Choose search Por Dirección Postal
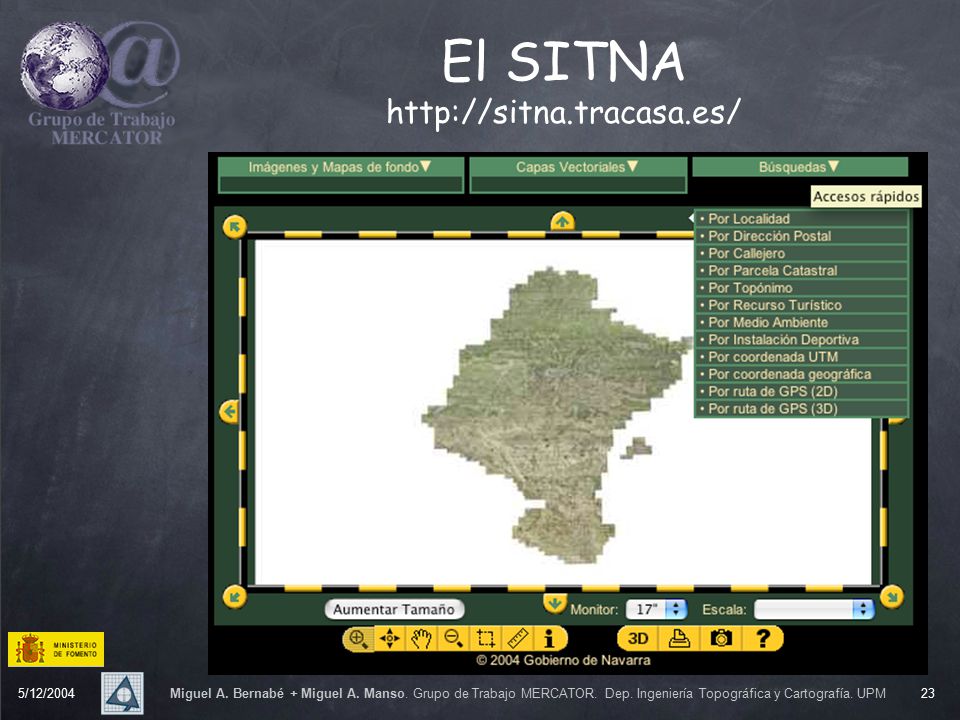 801,236
